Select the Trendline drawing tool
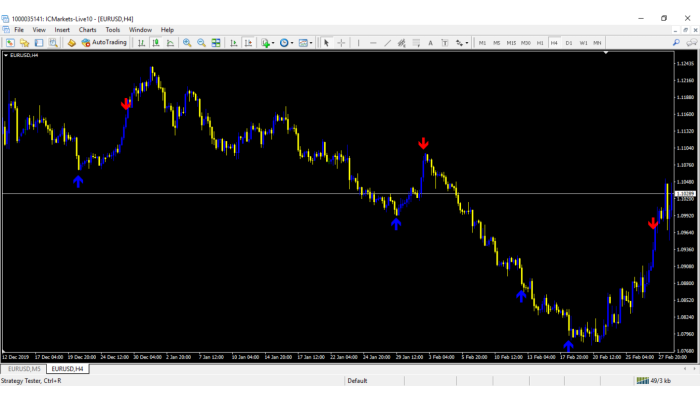This screenshot has width=700, height=400. tap(388, 43)
